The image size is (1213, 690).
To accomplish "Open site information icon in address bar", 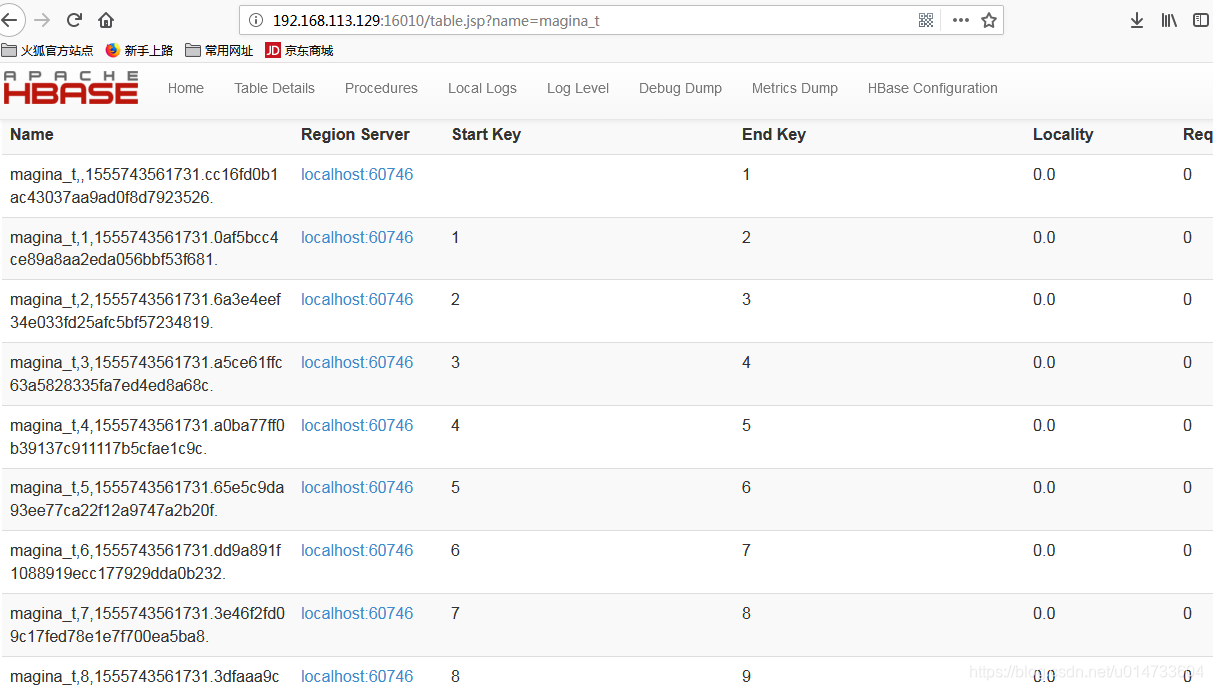I will [255, 20].
